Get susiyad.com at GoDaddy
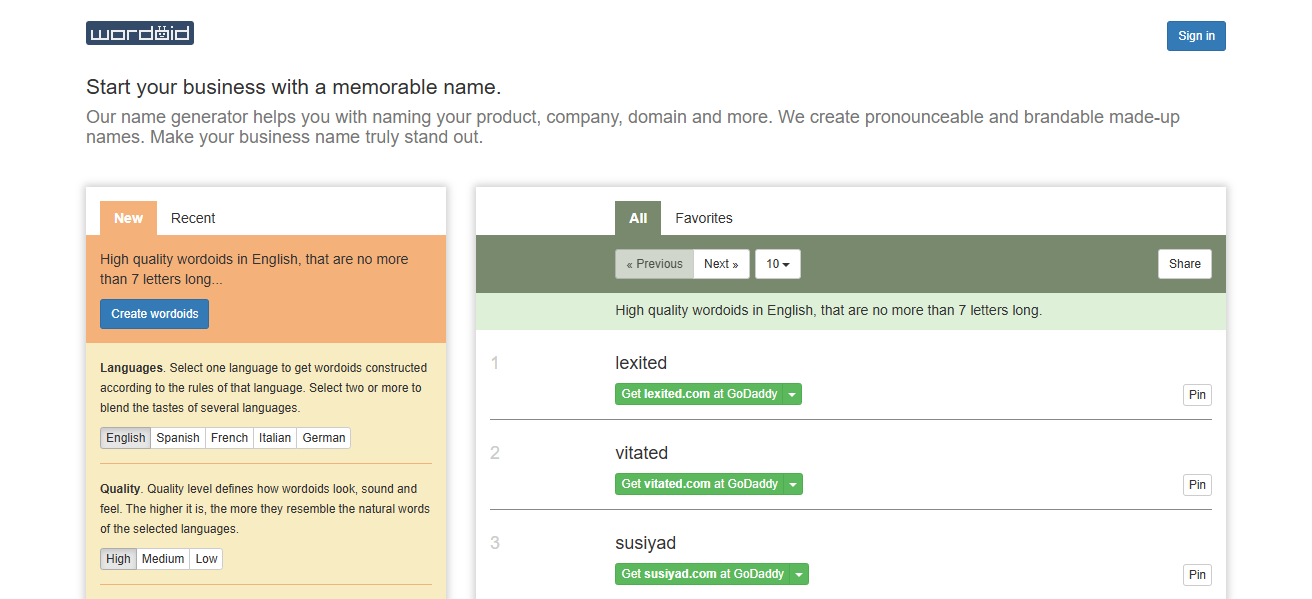This screenshot has width=1312, height=599. pyautogui.click(x=702, y=574)
